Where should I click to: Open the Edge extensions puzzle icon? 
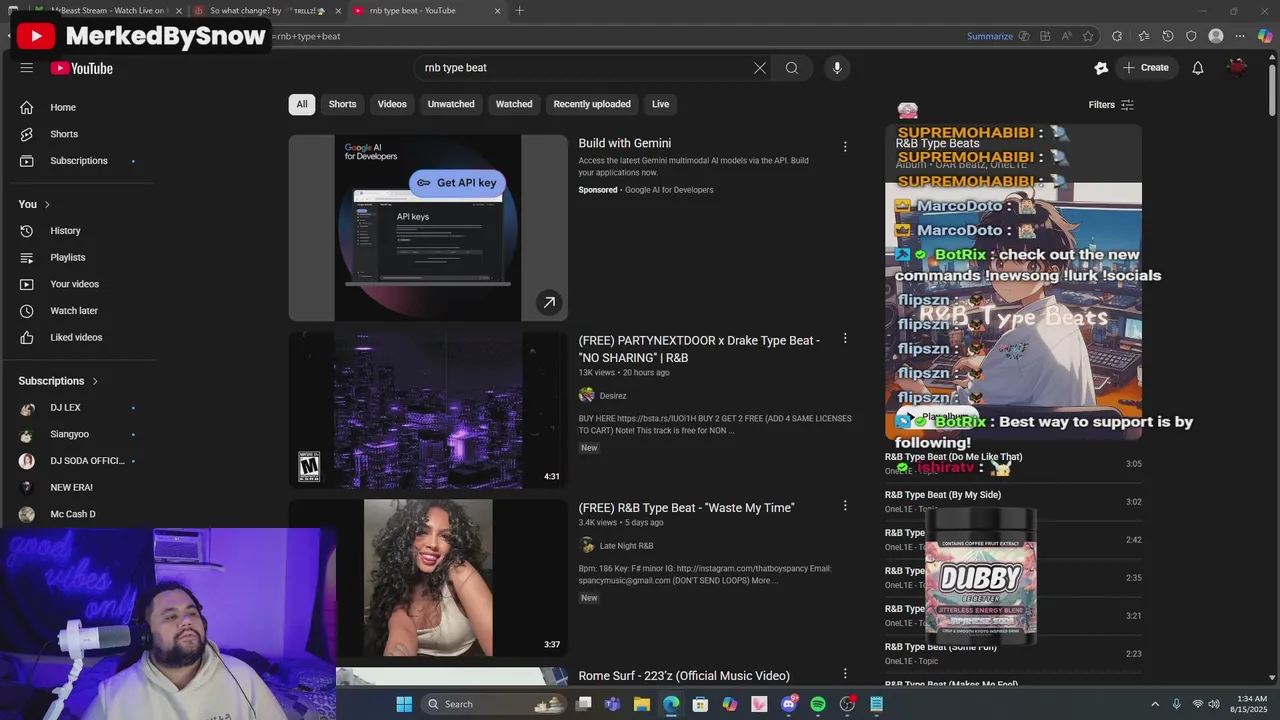pos(1117,36)
